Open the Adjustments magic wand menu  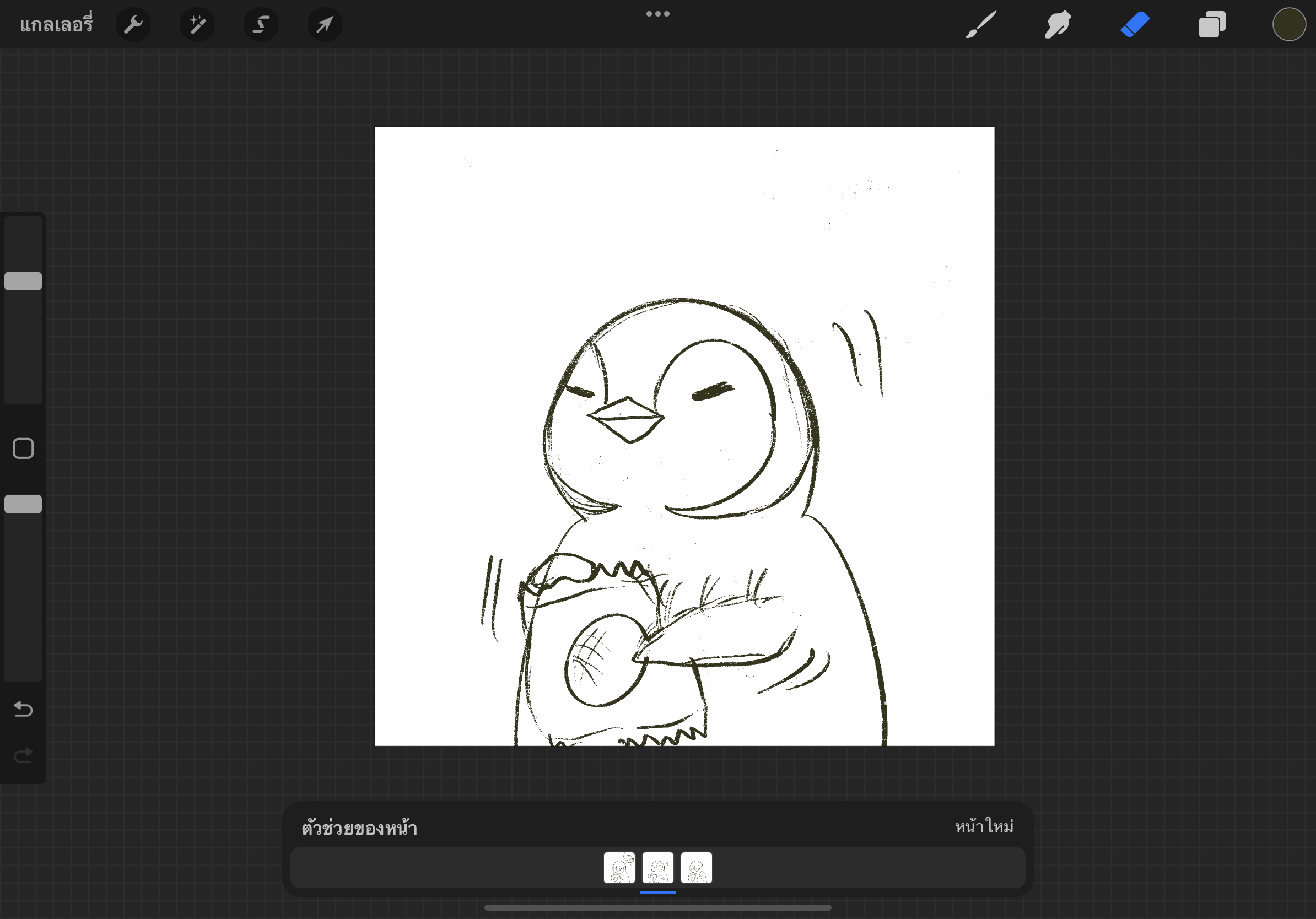coord(197,25)
